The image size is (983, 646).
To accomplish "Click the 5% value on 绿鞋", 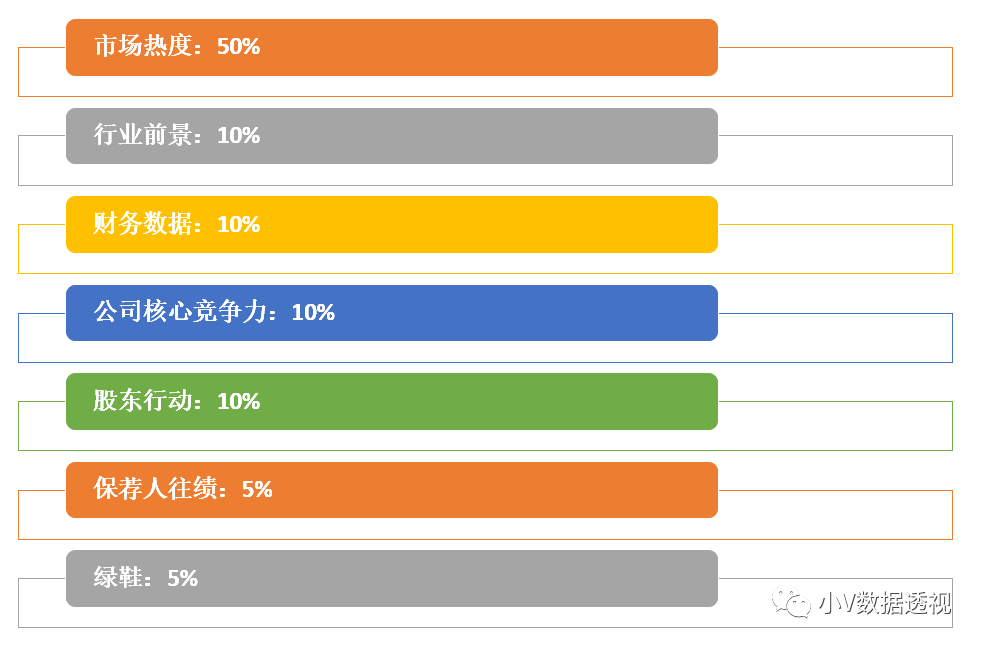I will click(183, 578).
